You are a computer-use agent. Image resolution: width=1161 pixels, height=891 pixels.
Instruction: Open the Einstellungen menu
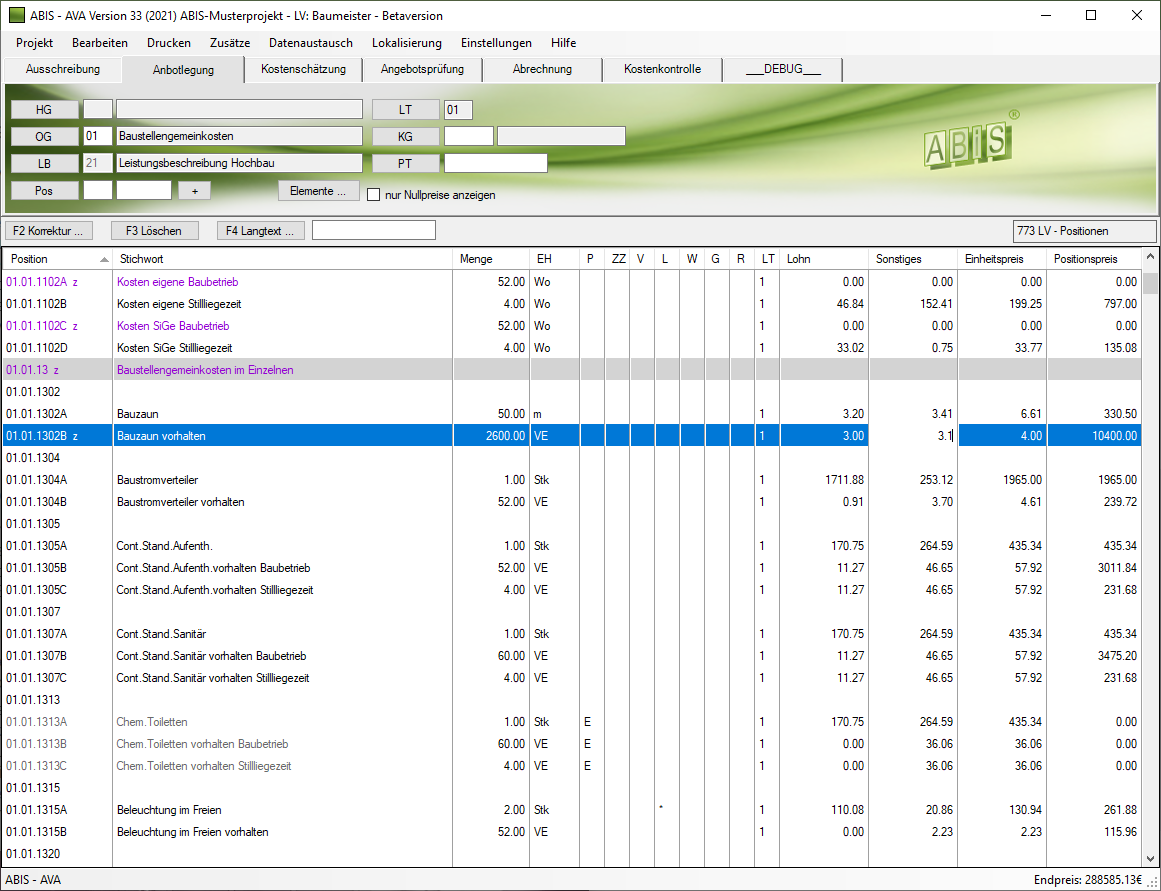[496, 43]
